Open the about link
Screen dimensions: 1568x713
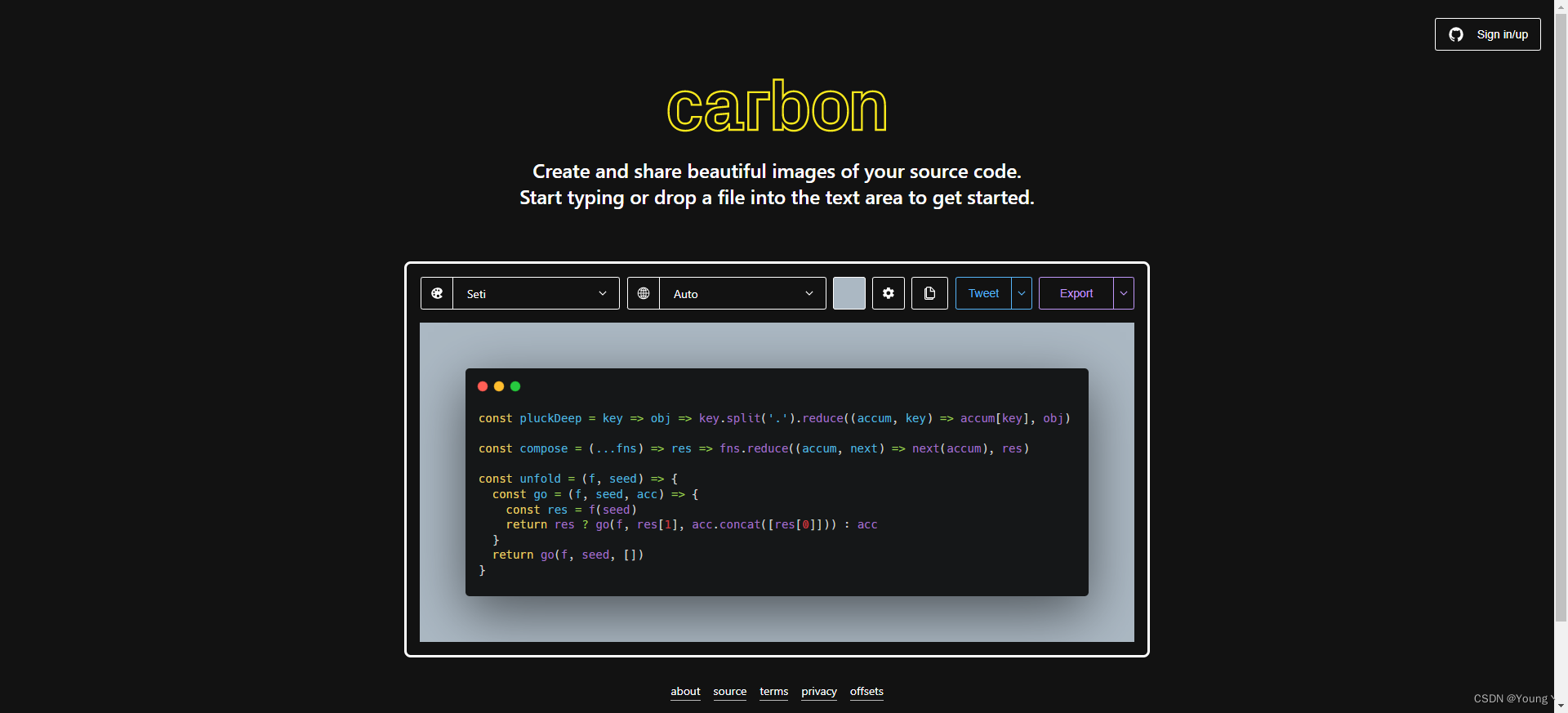click(685, 692)
